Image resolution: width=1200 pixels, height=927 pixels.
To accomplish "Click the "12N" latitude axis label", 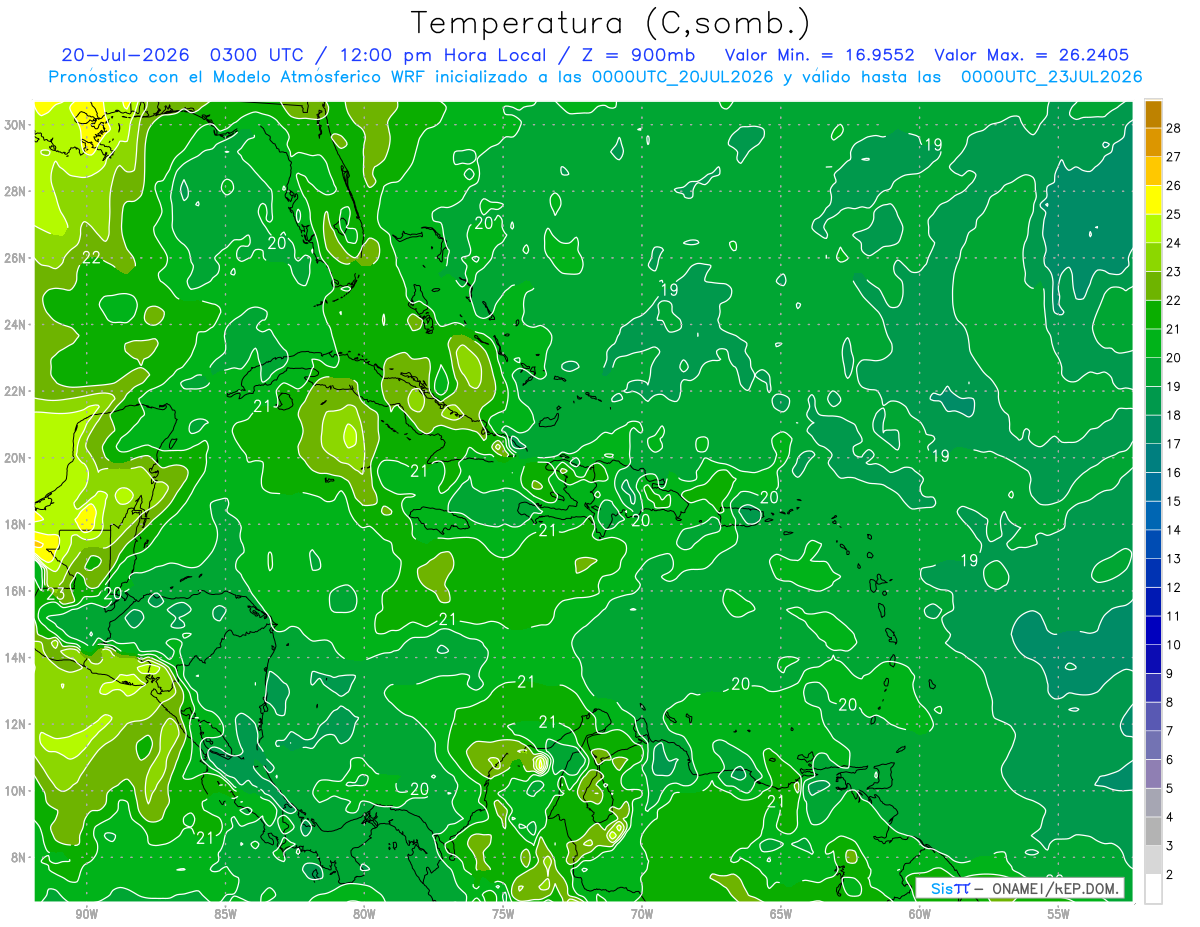I will point(16,724).
